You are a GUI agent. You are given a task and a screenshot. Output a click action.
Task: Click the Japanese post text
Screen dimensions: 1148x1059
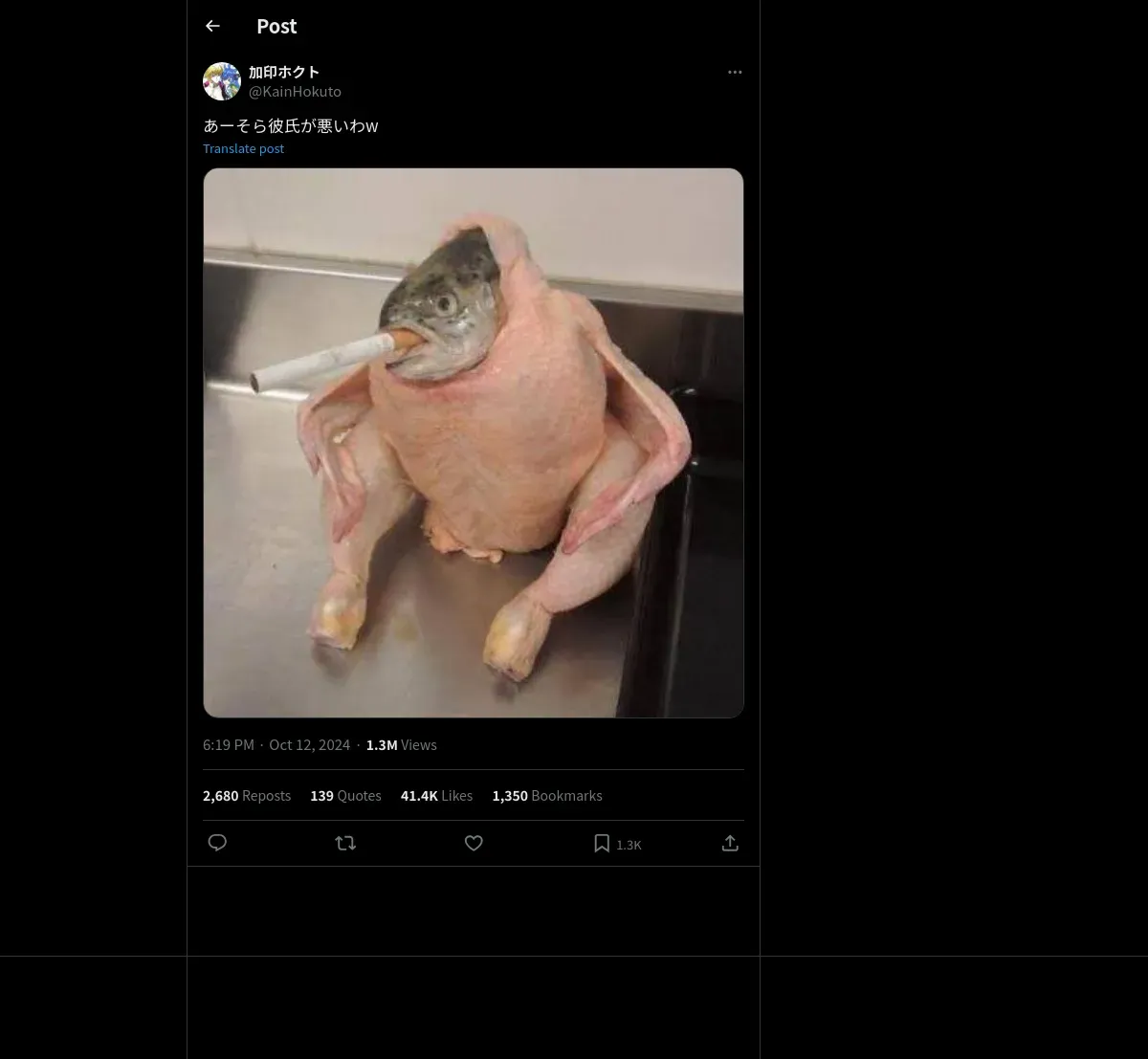click(x=291, y=126)
